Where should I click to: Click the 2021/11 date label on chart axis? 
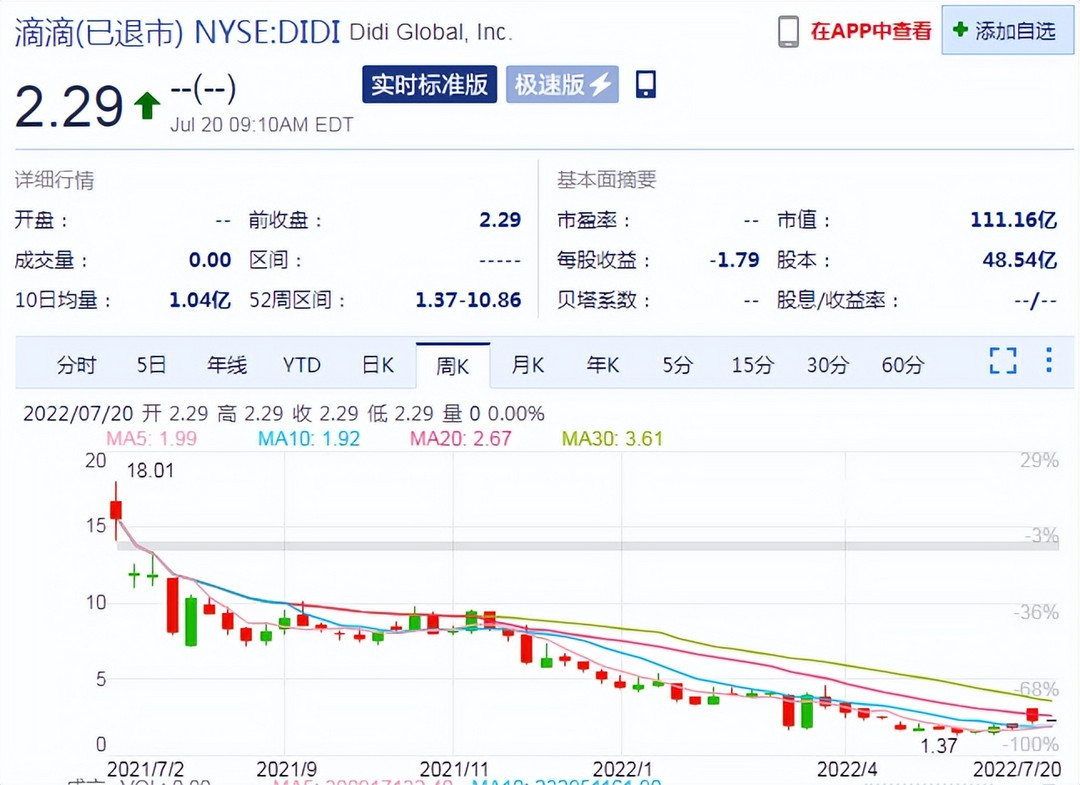[x=454, y=768]
